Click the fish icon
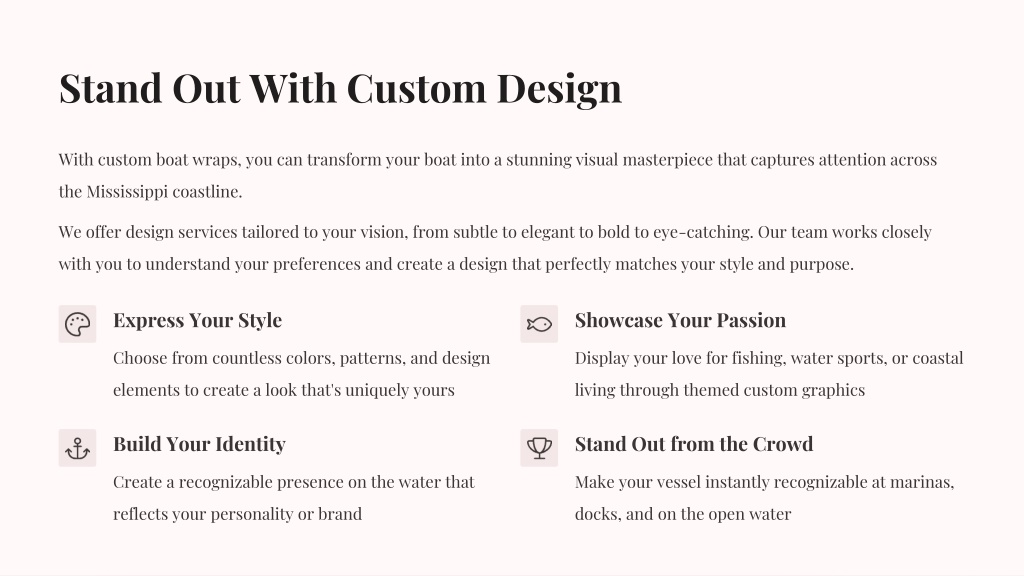Image resolution: width=1024 pixels, height=576 pixels. 539,324
